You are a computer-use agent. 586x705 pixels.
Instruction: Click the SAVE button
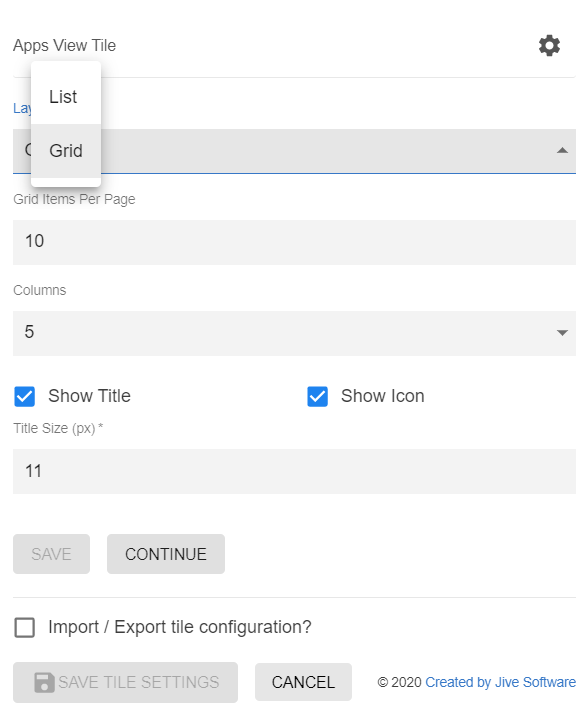tap(51, 554)
